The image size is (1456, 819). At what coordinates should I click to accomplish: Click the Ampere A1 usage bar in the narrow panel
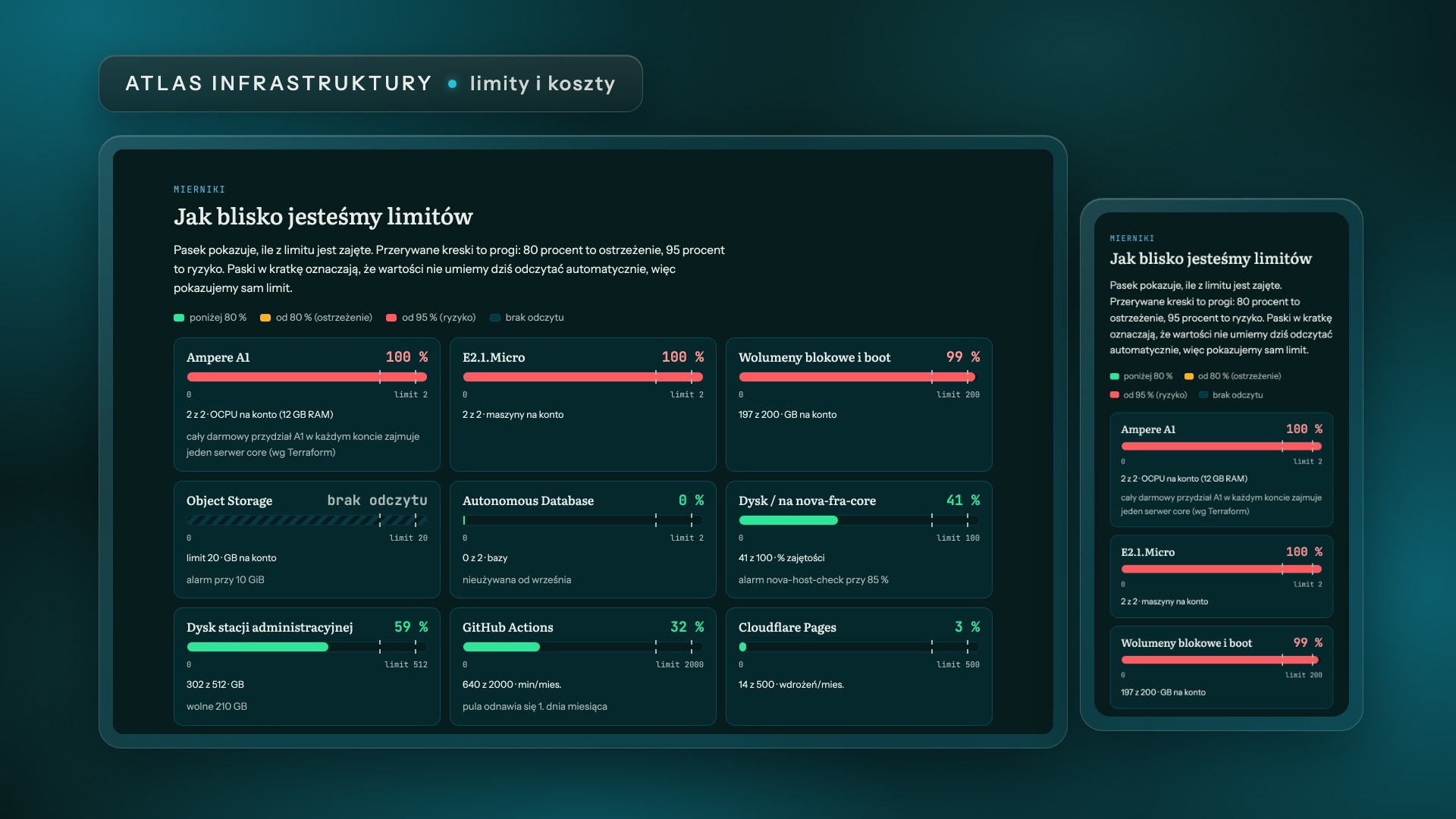(1222, 446)
